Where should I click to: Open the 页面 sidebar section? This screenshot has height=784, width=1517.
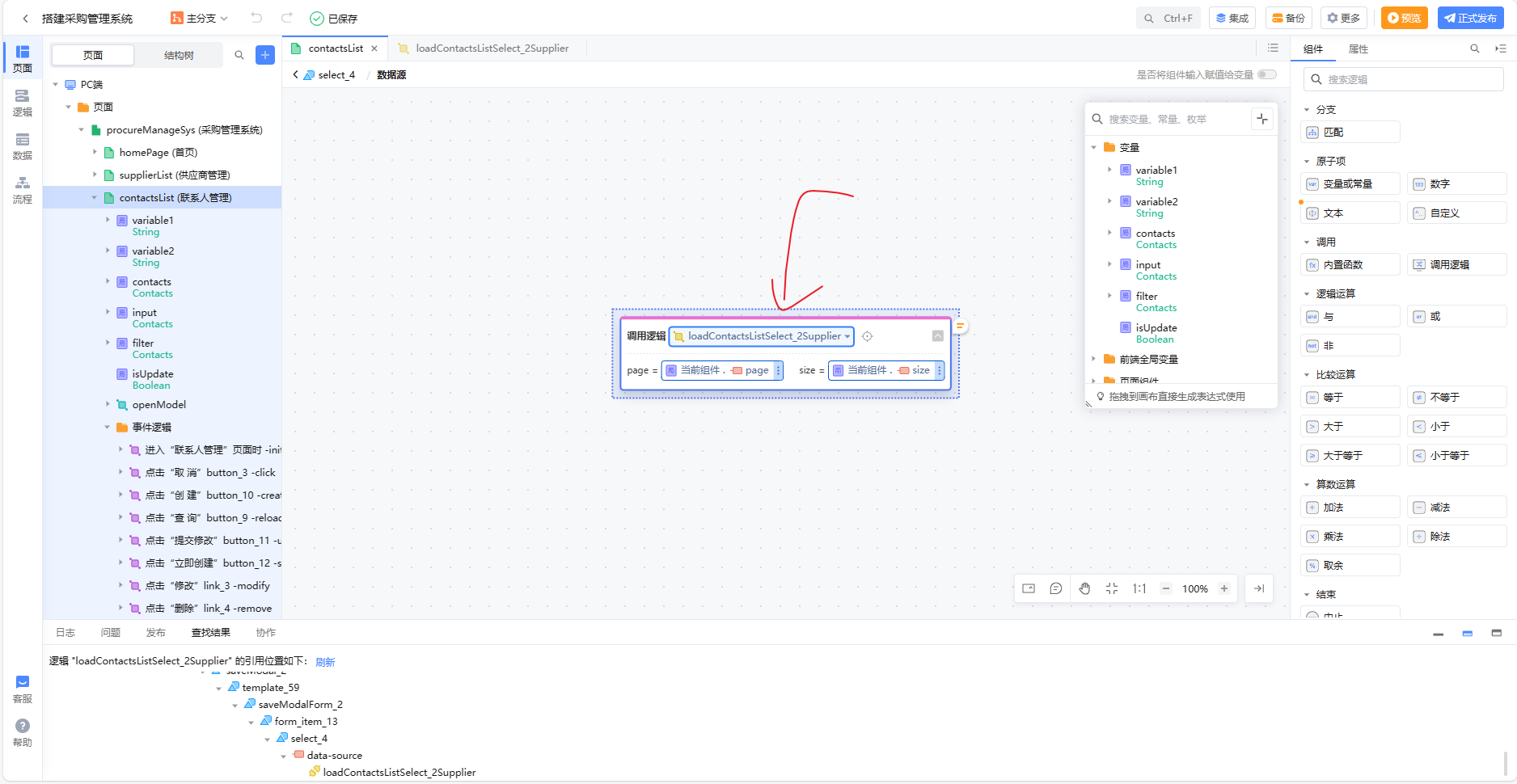pyautogui.click(x=23, y=58)
